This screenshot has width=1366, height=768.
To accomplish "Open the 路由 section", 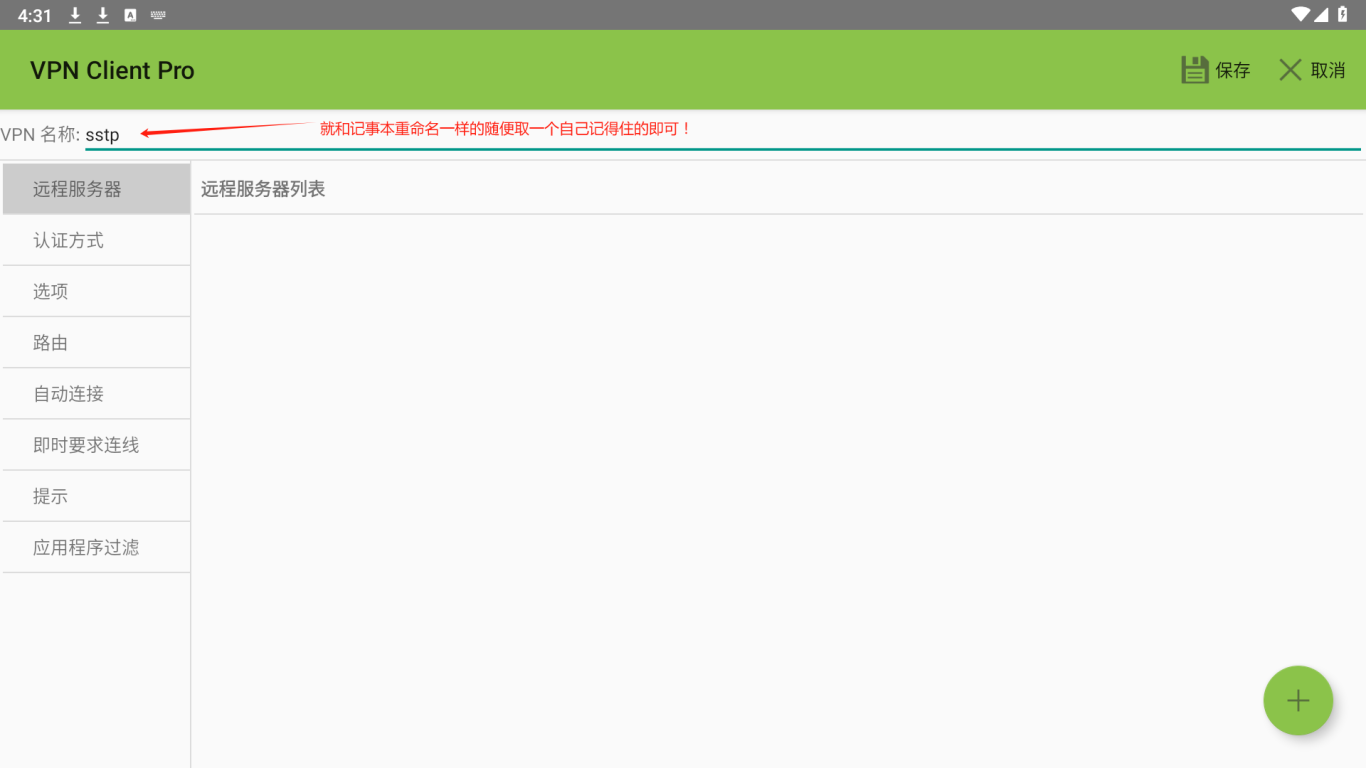I will [96, 343].
